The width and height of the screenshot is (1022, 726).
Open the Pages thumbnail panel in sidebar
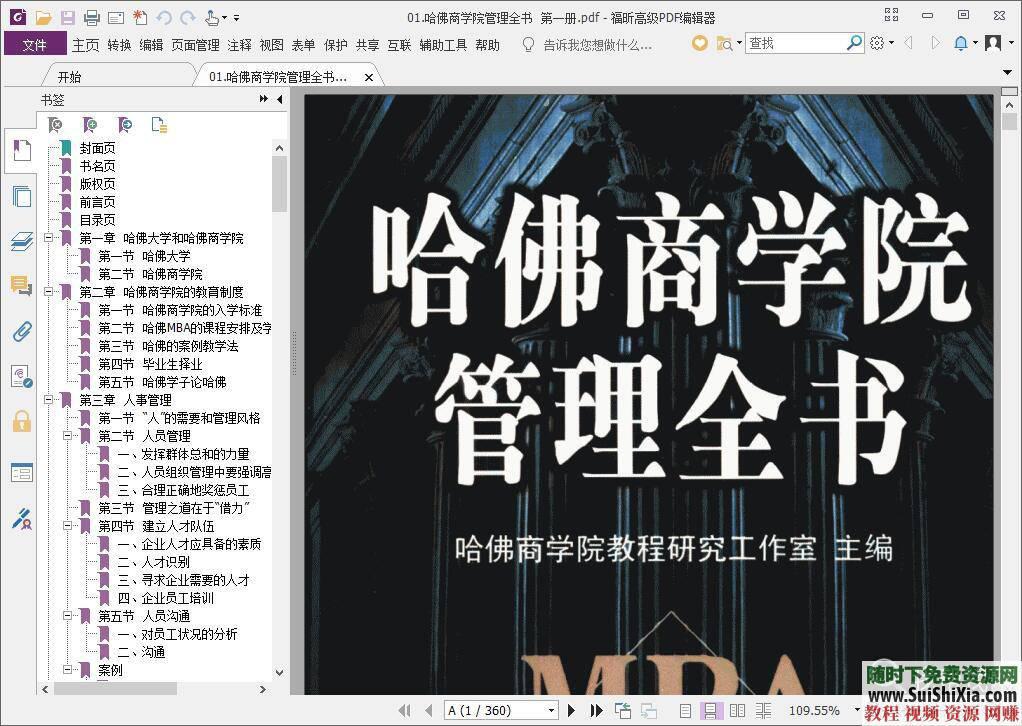[x=22, y=196]
